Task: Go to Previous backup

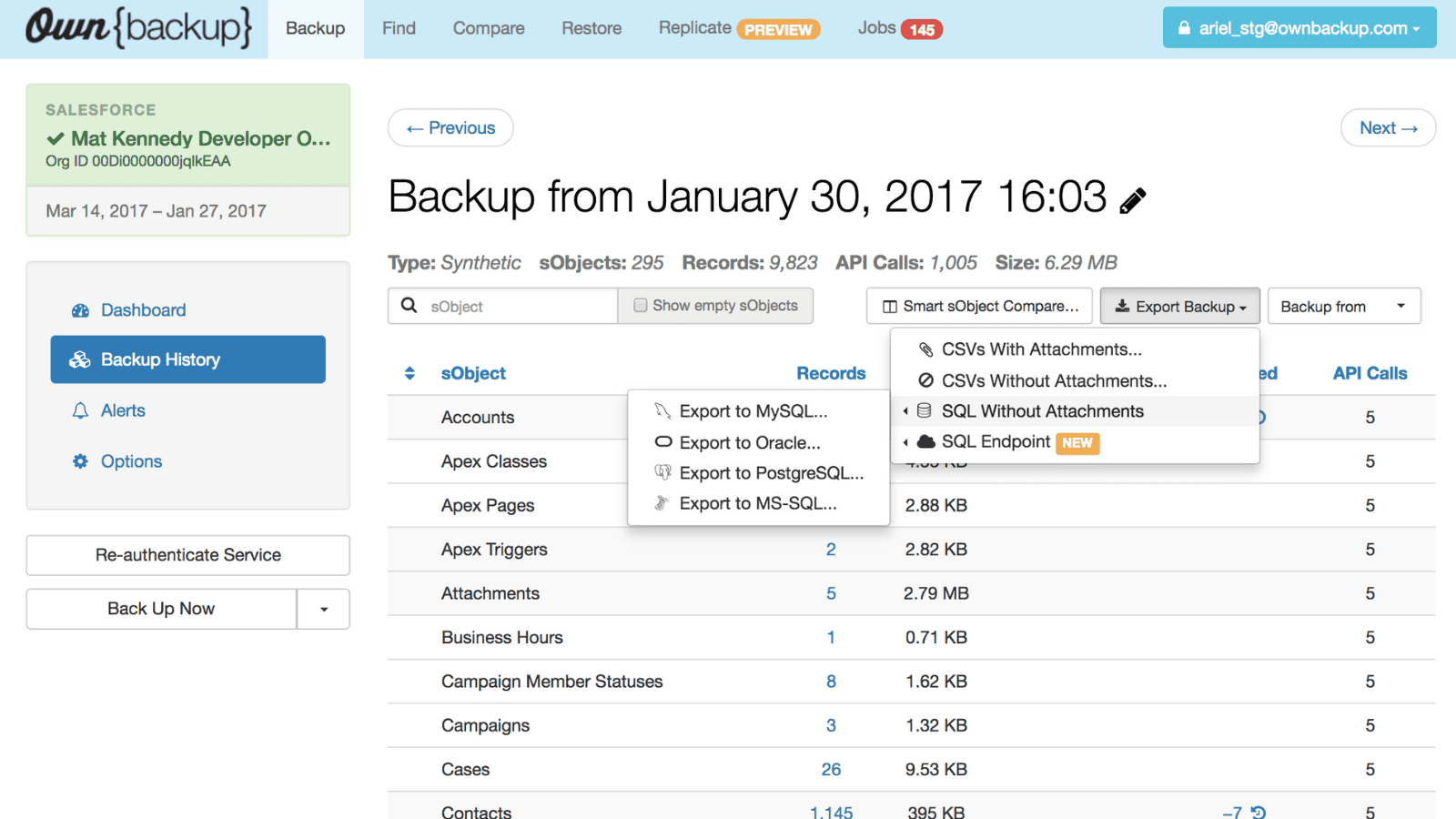Action: 450,127
